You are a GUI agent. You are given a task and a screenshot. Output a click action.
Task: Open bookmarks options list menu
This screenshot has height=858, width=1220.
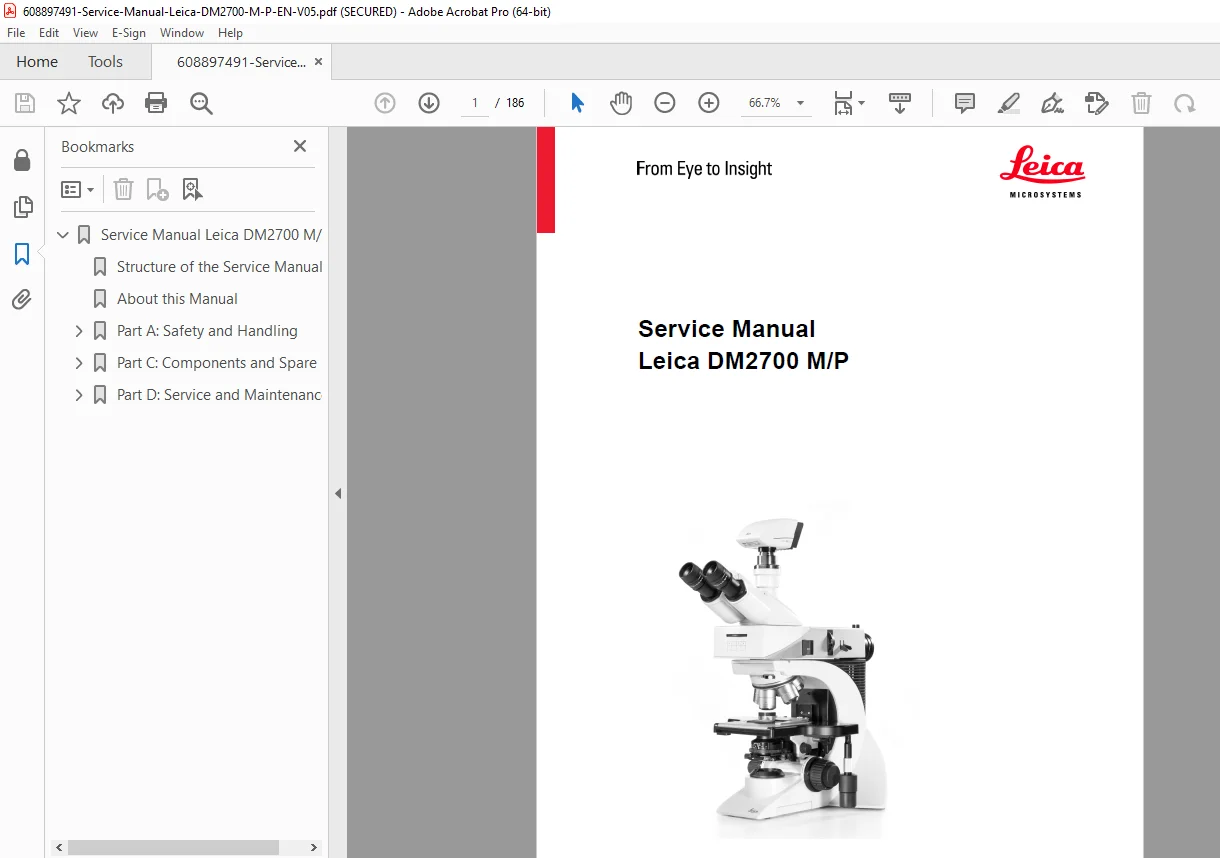tap(77, 189)
